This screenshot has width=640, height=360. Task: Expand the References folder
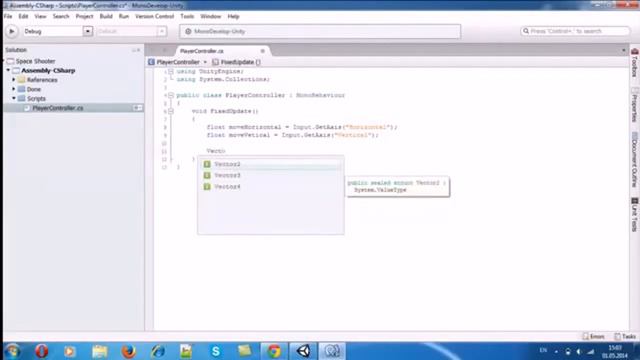tap(14, 80)
